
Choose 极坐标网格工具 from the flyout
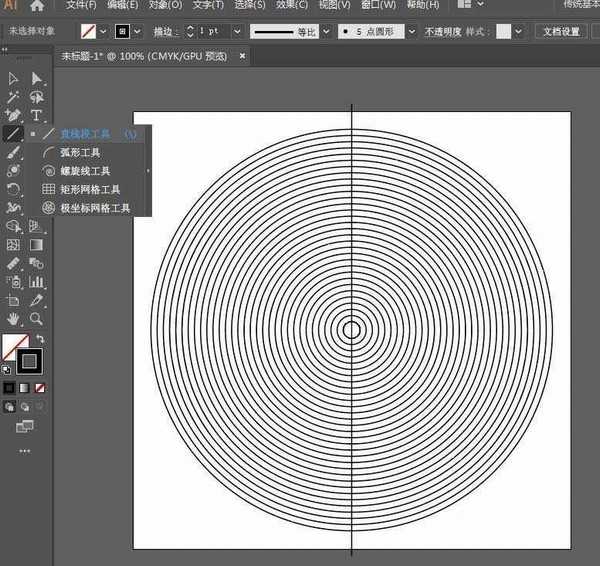coord(95,208)
